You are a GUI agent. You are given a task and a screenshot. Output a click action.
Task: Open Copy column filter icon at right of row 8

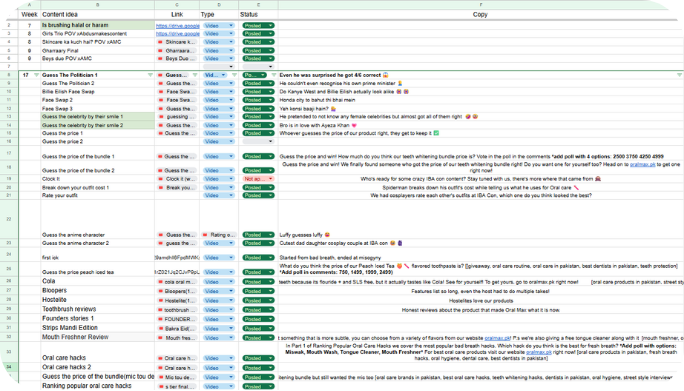pyautogui.click(x=679, y=75)
